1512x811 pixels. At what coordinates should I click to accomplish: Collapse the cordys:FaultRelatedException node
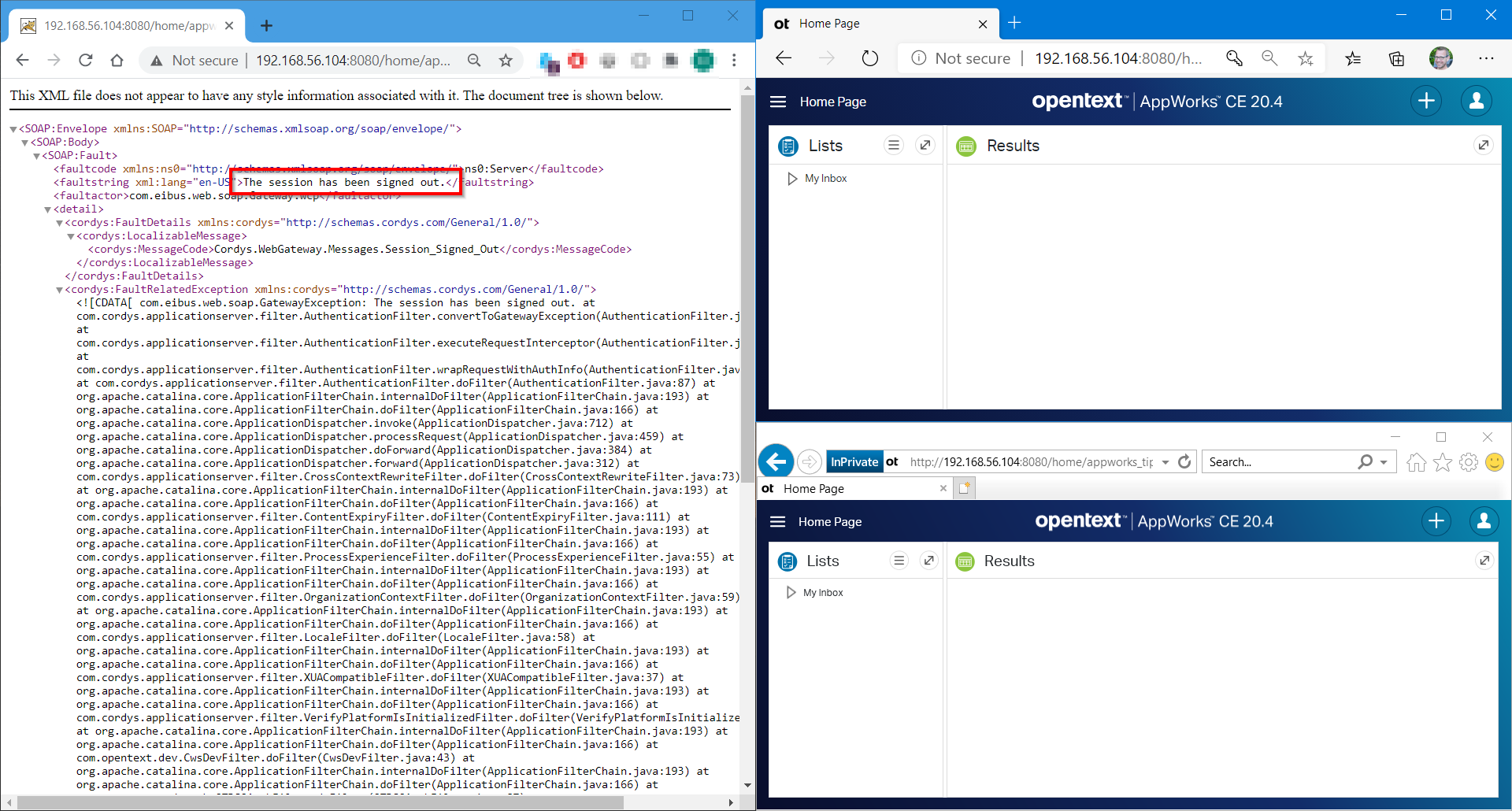click(59, 290)
